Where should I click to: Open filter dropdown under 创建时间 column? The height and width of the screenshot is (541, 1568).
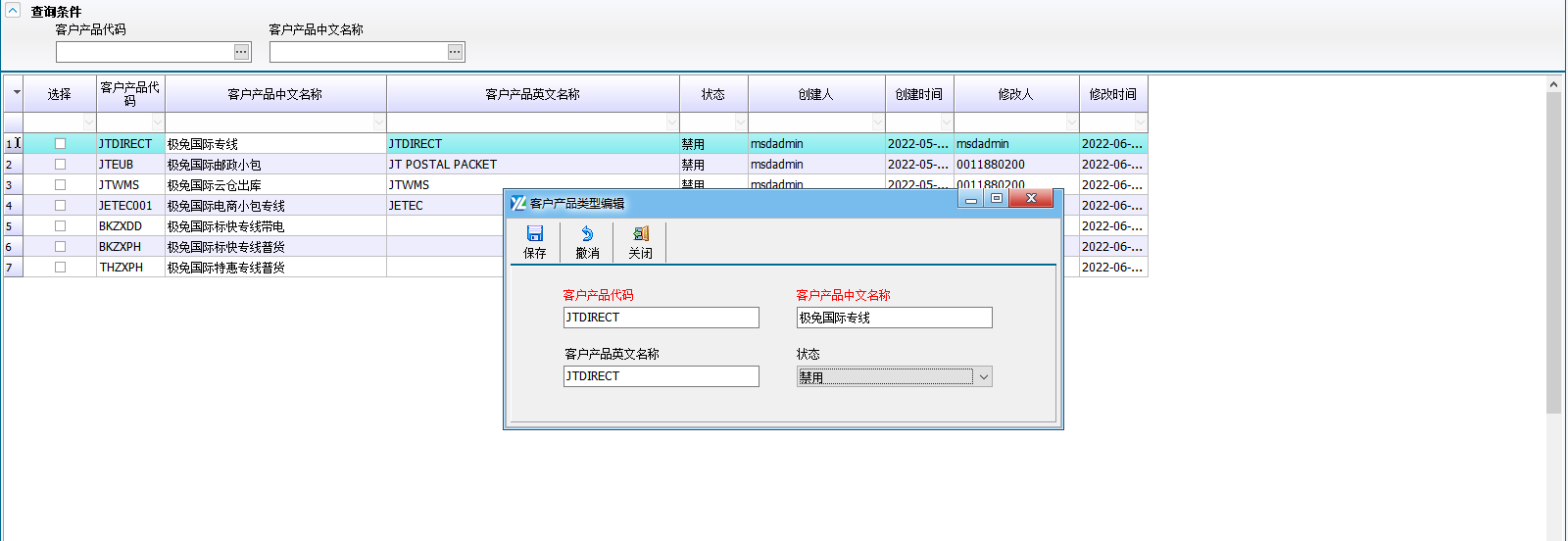[x=947, y=123]
